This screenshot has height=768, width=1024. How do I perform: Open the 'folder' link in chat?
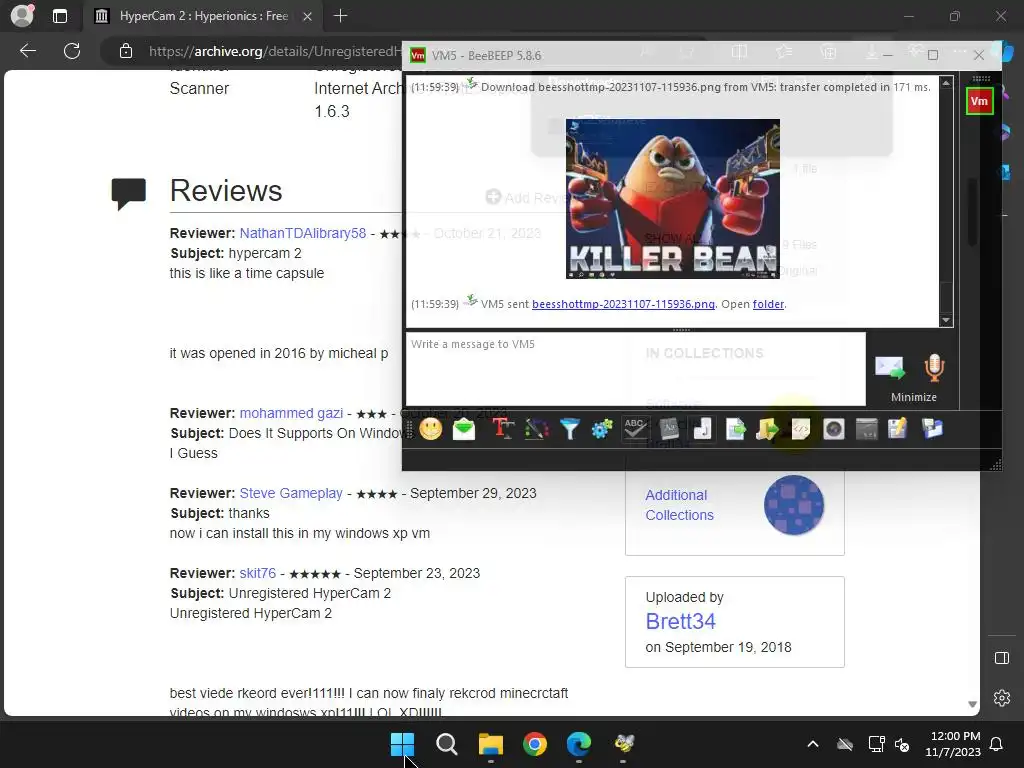coord(768,304)
